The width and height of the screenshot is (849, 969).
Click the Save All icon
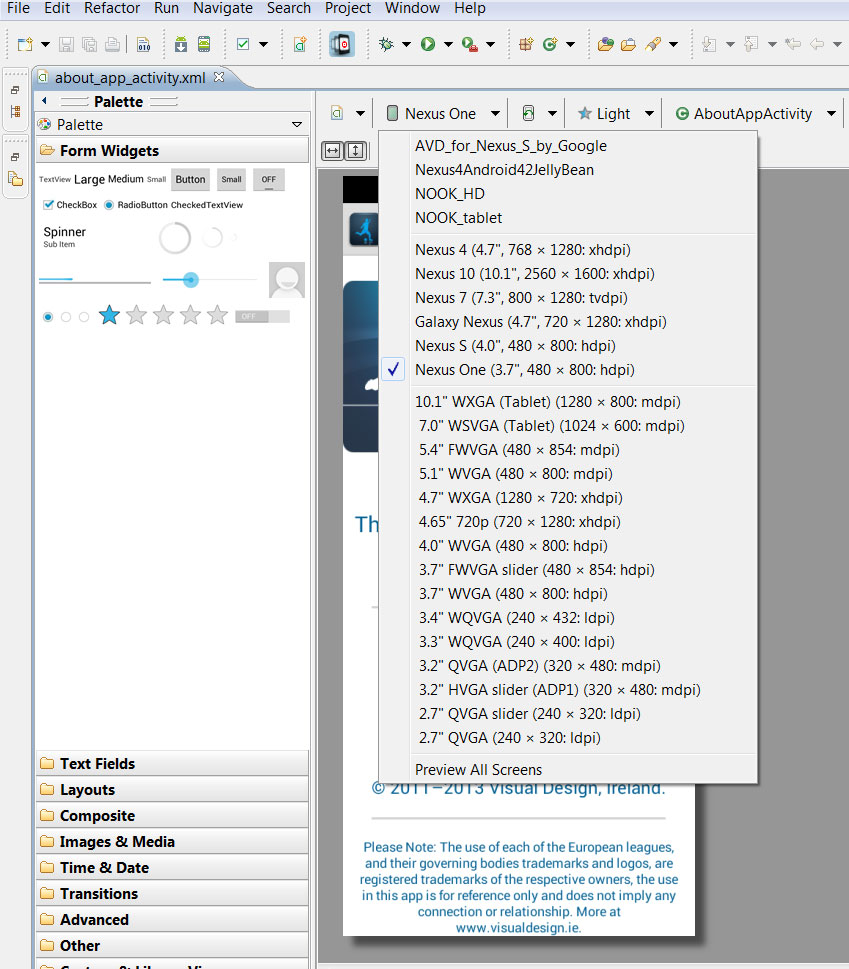(90, 44)
